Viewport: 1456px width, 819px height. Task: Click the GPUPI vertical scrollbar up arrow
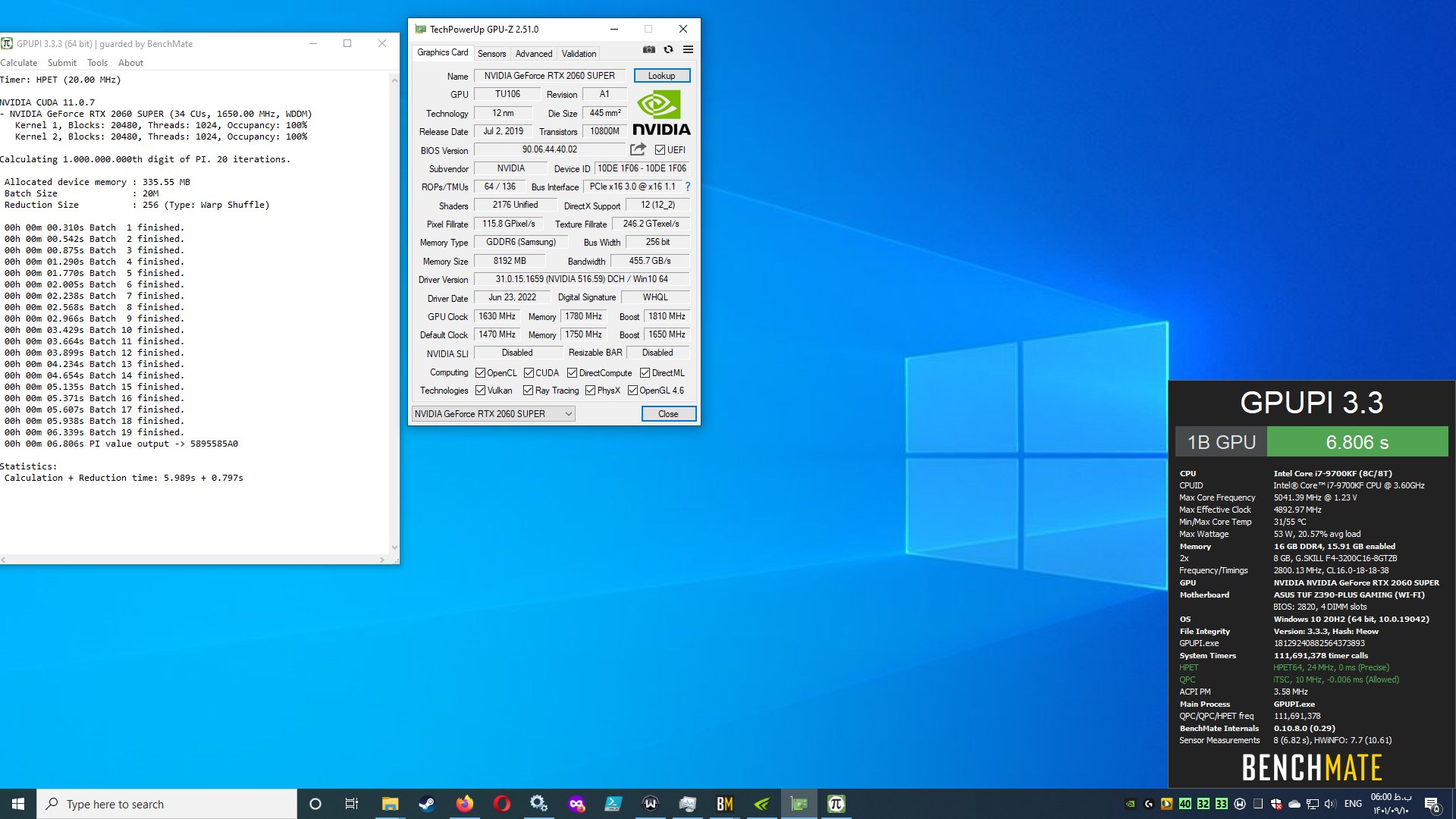click(x=394, y=80)
